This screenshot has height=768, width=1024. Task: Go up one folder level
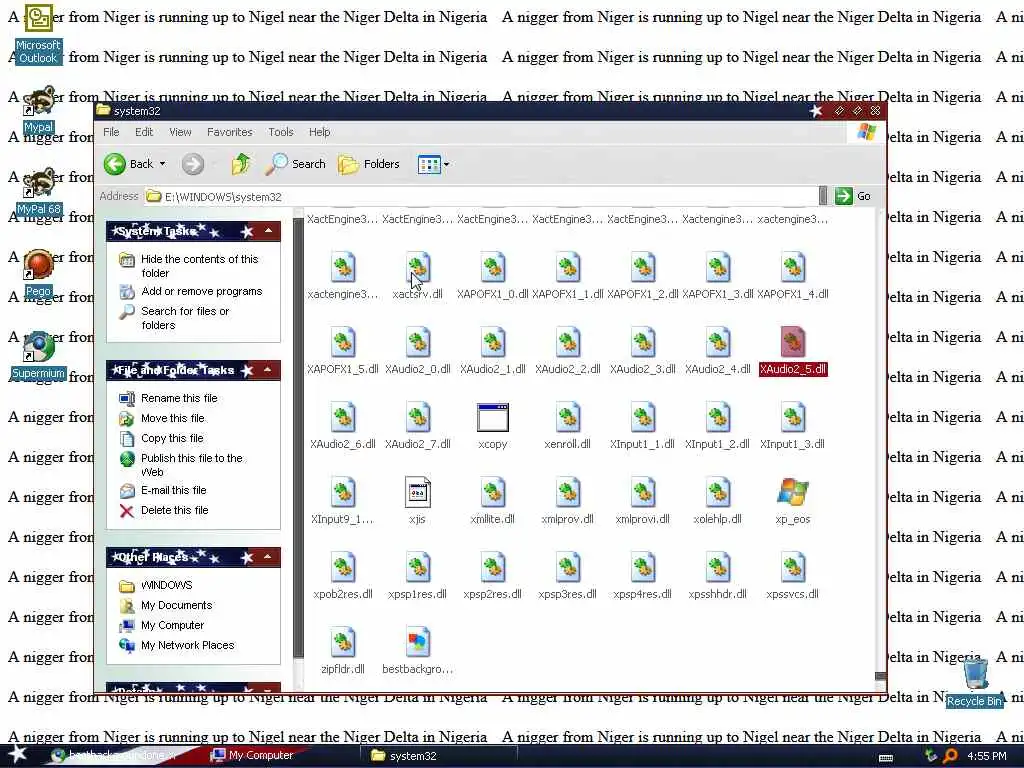click(x=240, y=164)
